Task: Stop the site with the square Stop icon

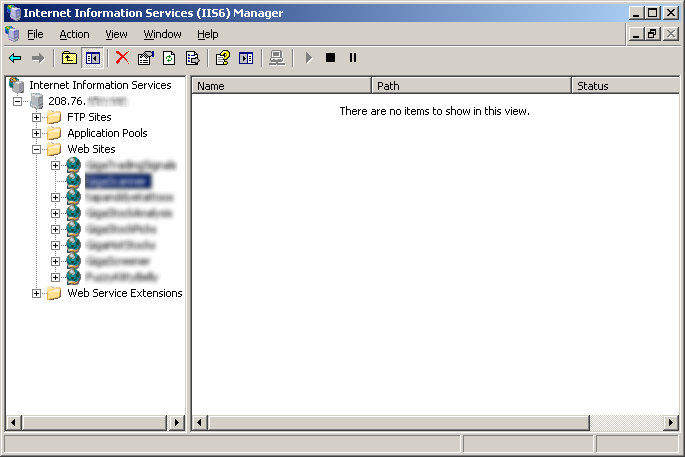Action: 331,58
